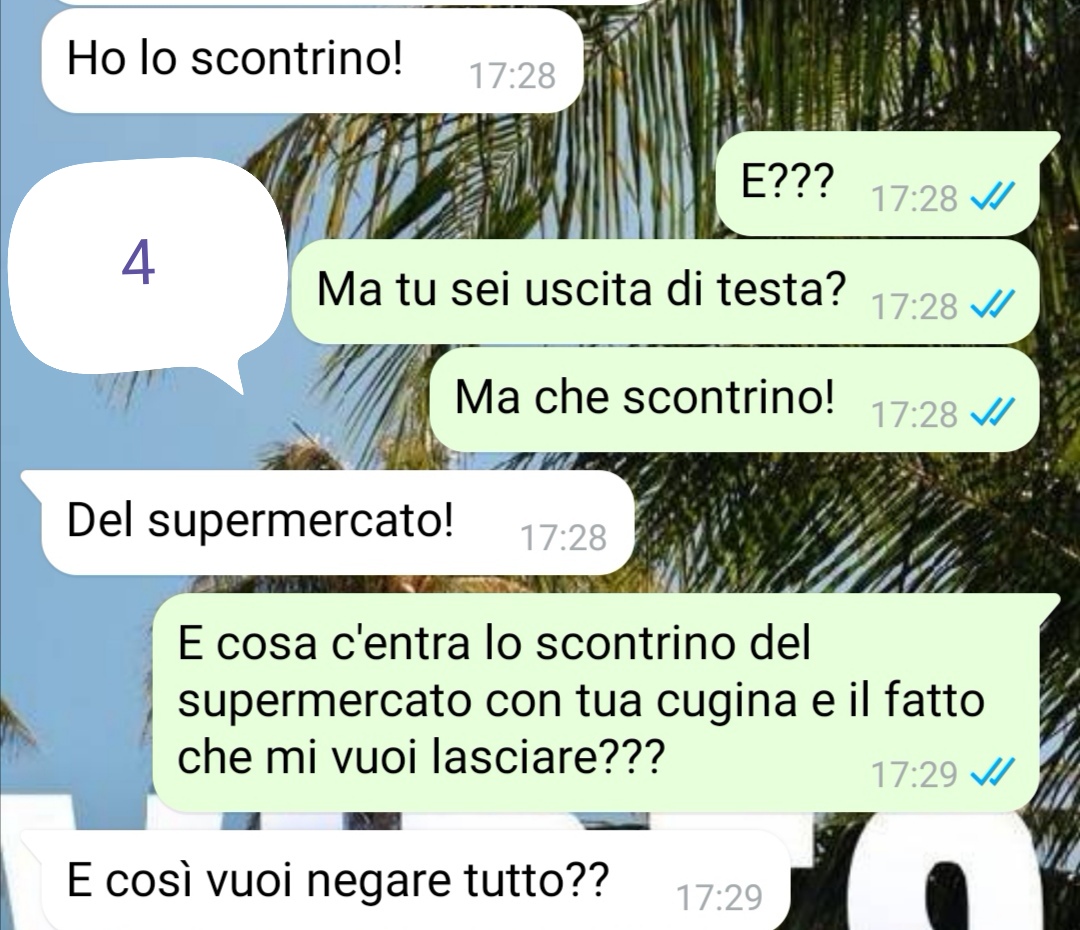Click the 17:28 timestamp on 'Del supermercato!'
Screen dimensions: 1080x930
(563, 539)
